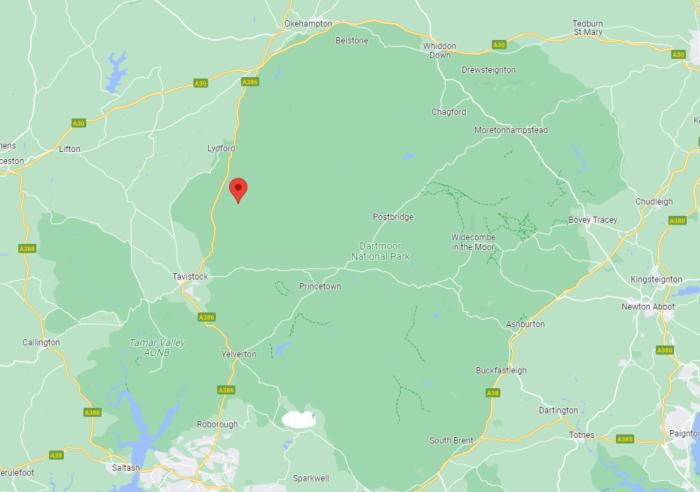Screen dimensions: 700x492
Task: Click the Postbridge place name
Action: click(x=393, y=217)
